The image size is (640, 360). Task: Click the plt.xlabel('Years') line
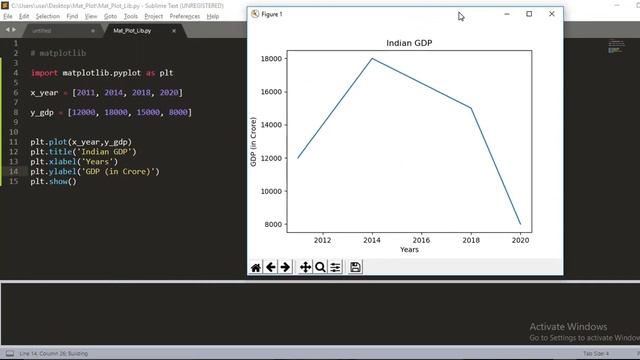(74, 162)
